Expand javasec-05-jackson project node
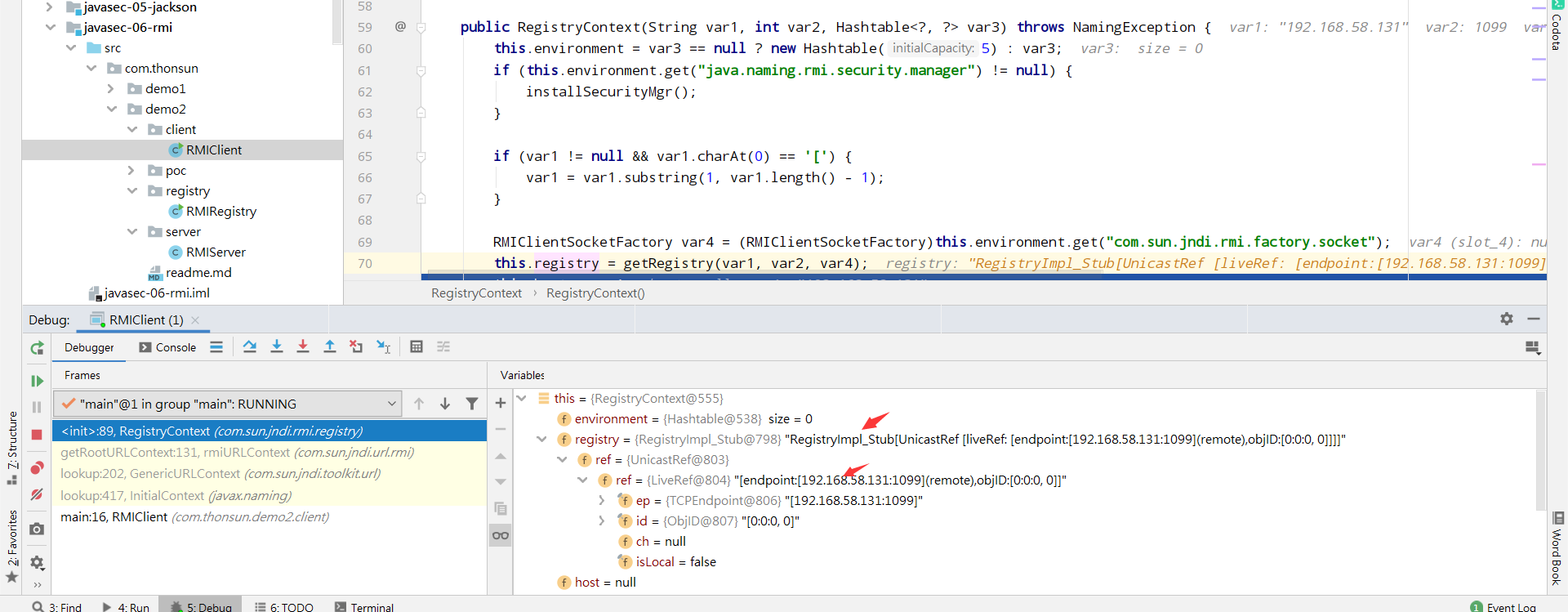This screenshot has height=612, width=1568. coord(50,7)
